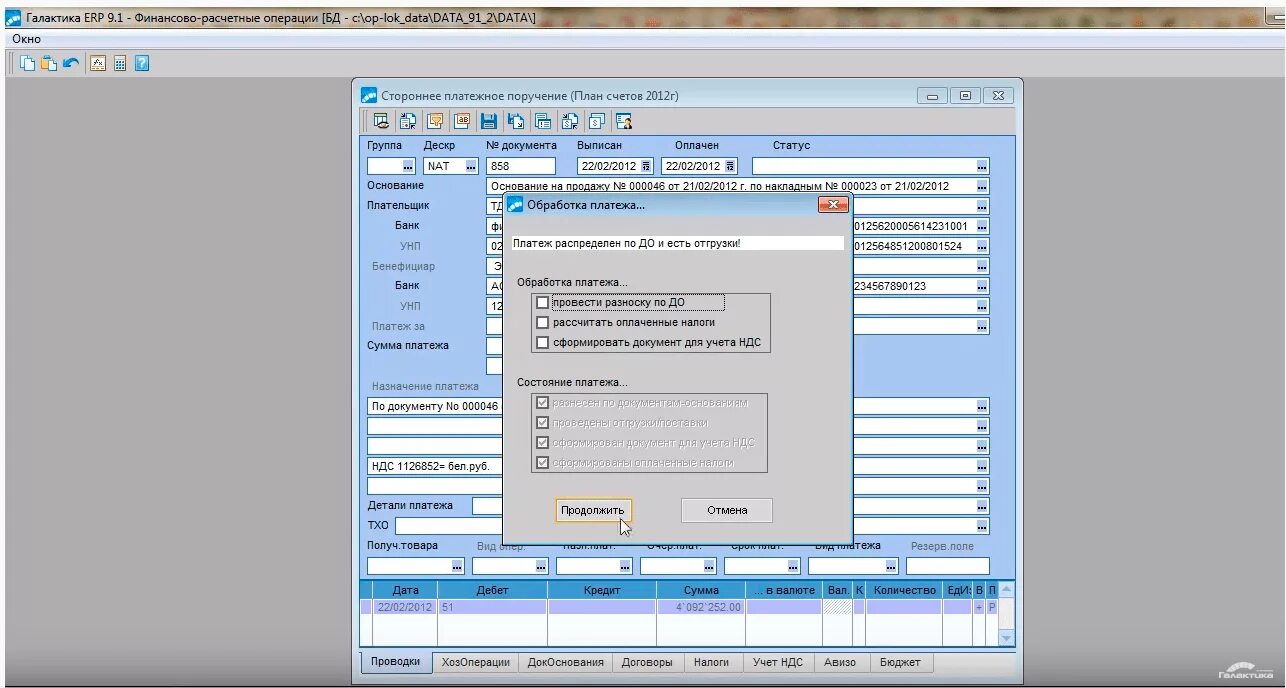Switch to Договоры tab
This screenshot has width=1286, height=688.
point(647,662)
